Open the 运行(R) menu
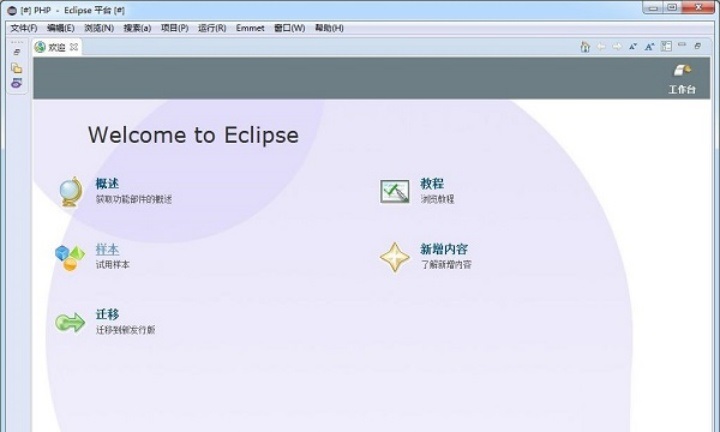720x432 pixels. click(212, 28)
